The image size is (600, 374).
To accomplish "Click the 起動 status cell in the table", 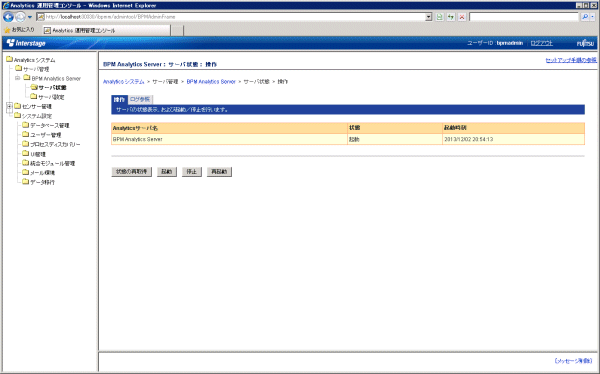I will (x=395, y=139).
